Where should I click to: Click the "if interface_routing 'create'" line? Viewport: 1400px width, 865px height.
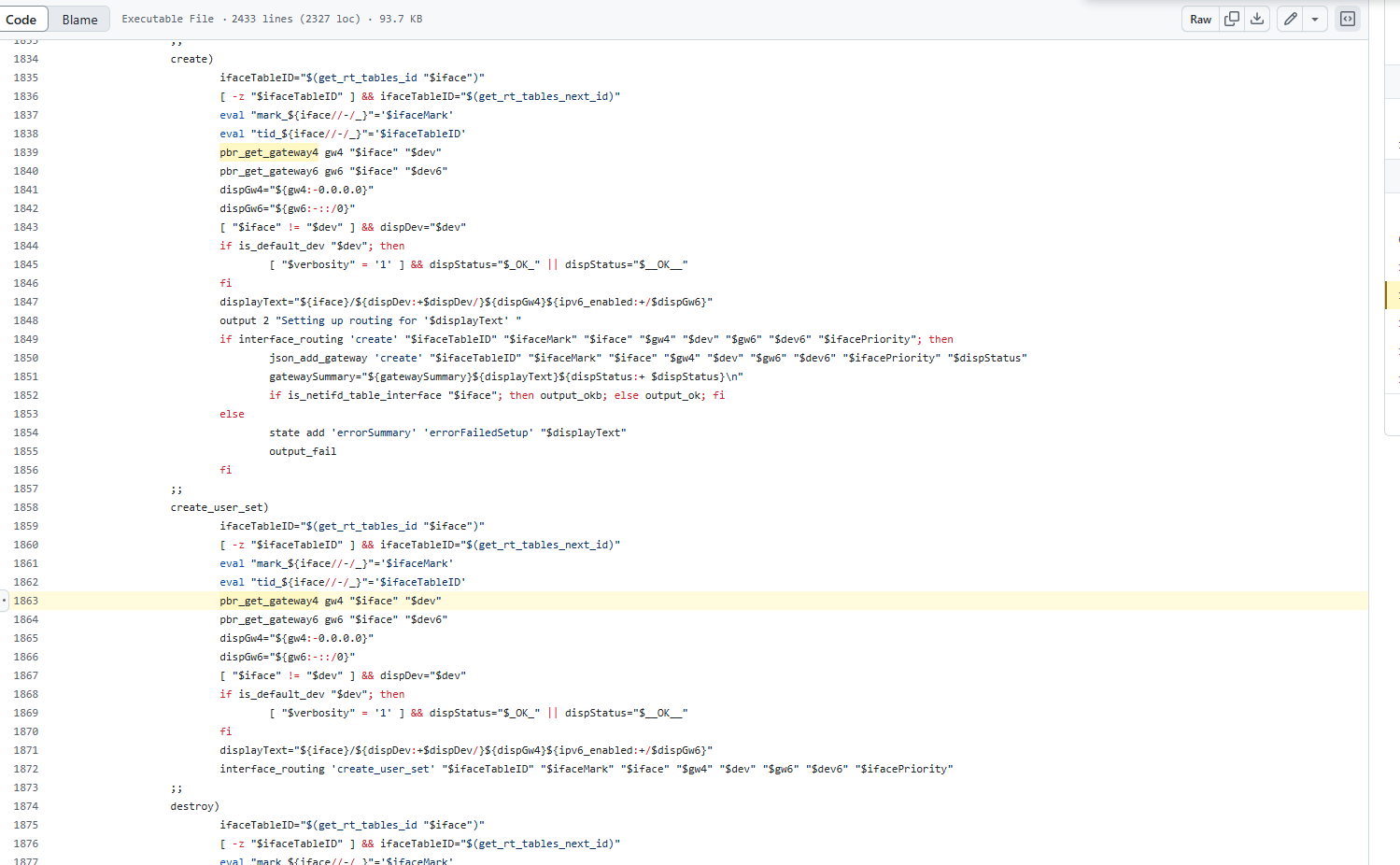[x=587, y=339]
